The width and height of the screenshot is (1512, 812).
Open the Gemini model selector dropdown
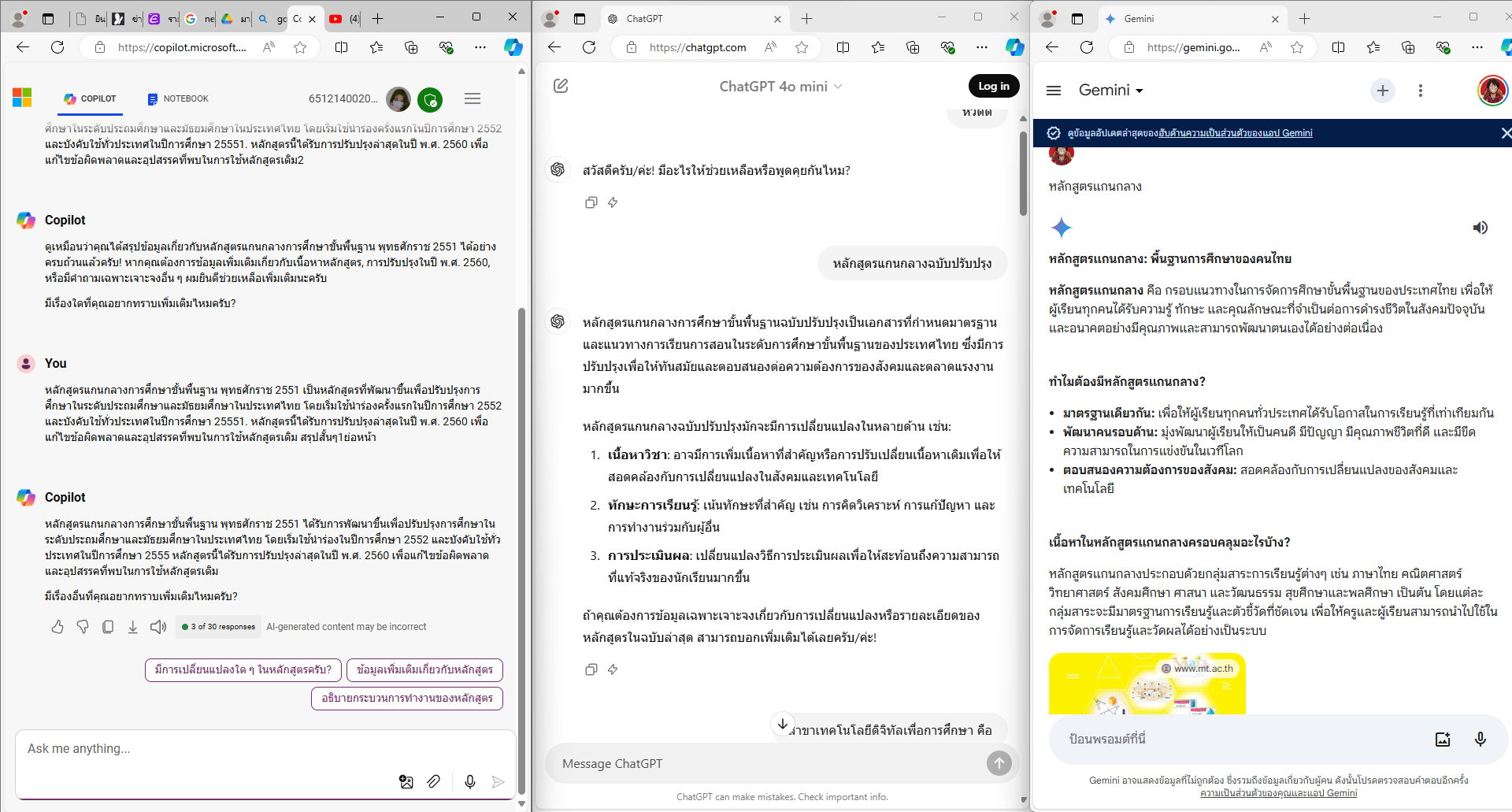pos(1110,91)
